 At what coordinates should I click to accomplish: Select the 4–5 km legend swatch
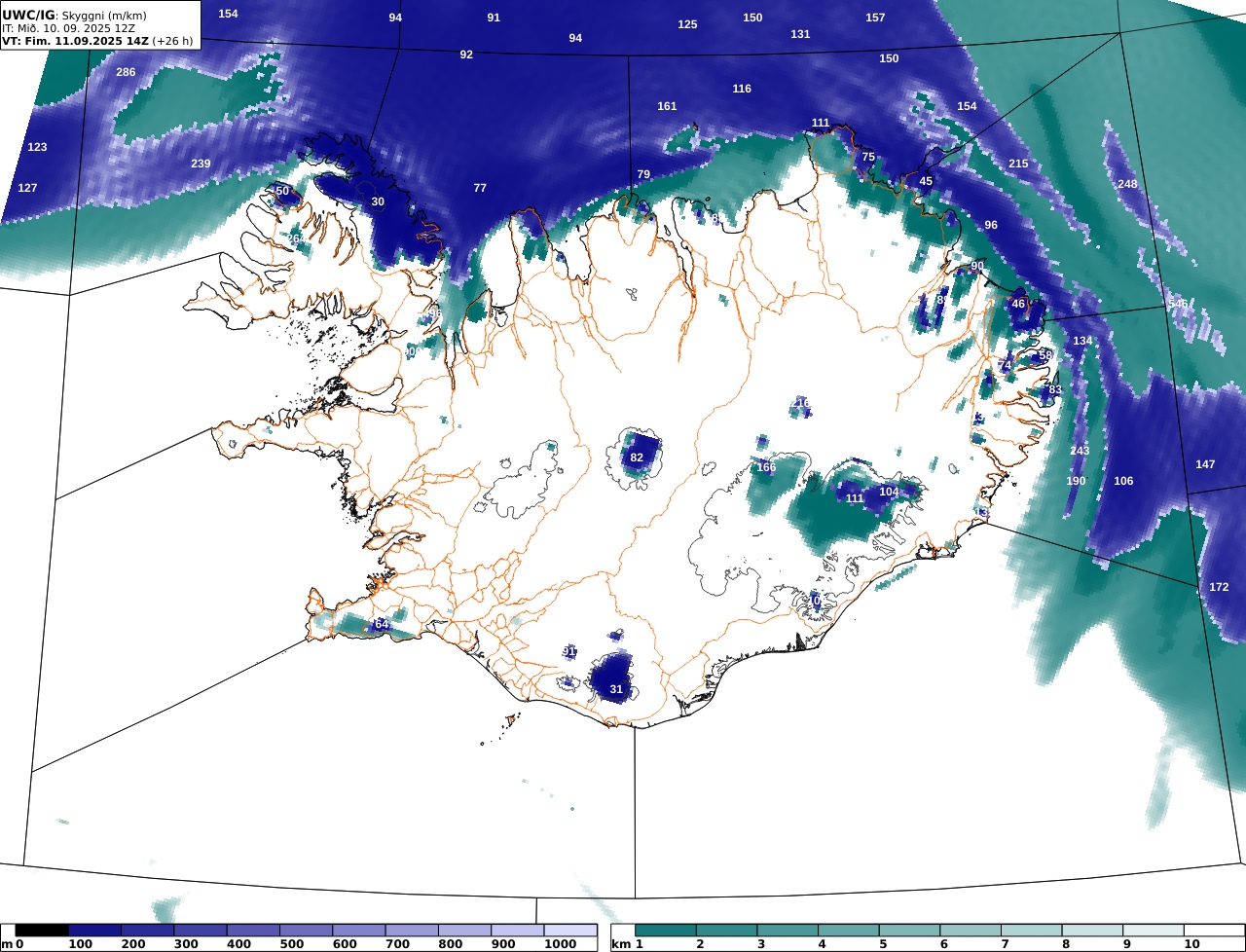pos(849,931)
